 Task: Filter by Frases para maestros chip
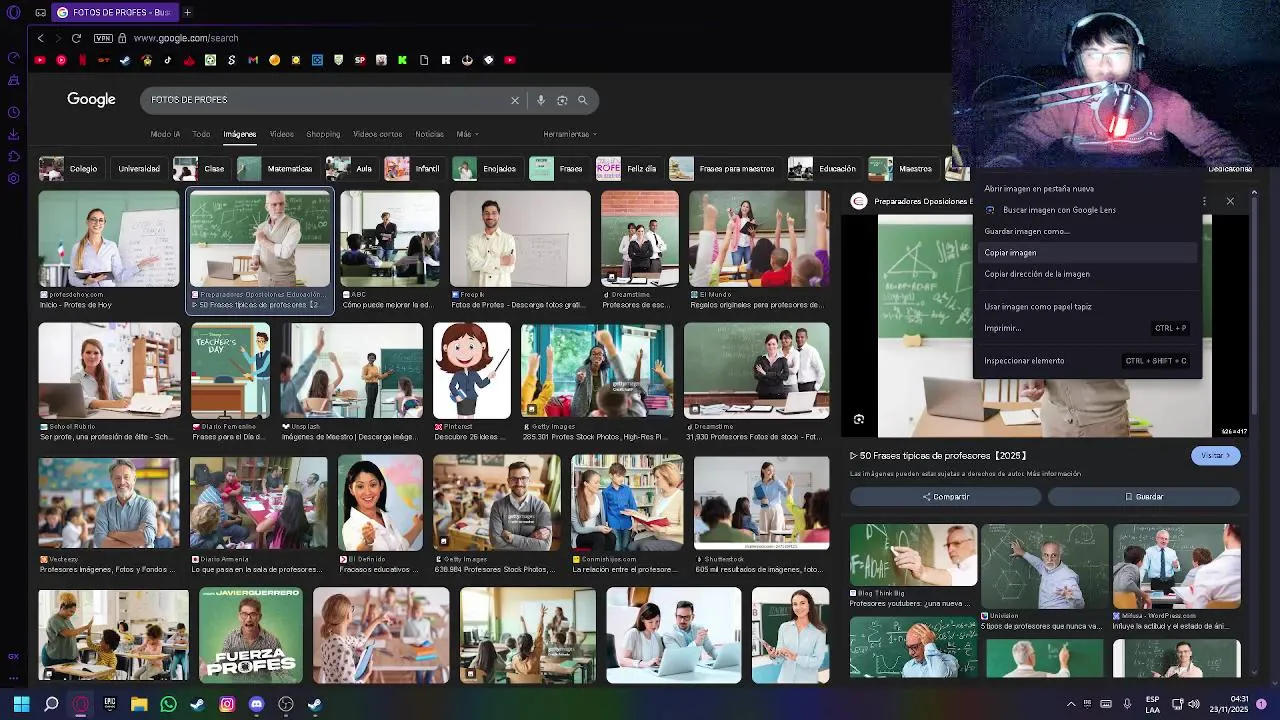tap(724, 169)
